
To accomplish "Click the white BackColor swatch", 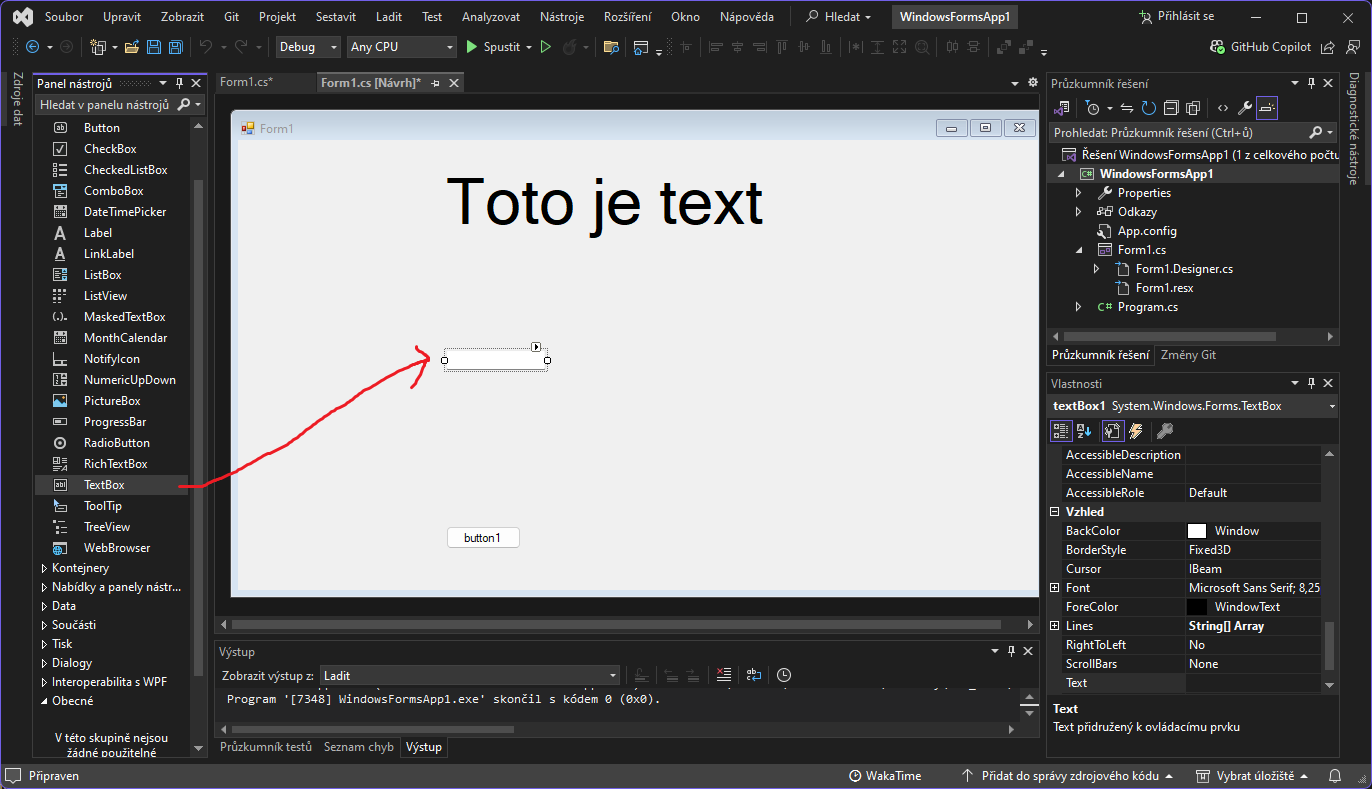I will click(1196, 531).
